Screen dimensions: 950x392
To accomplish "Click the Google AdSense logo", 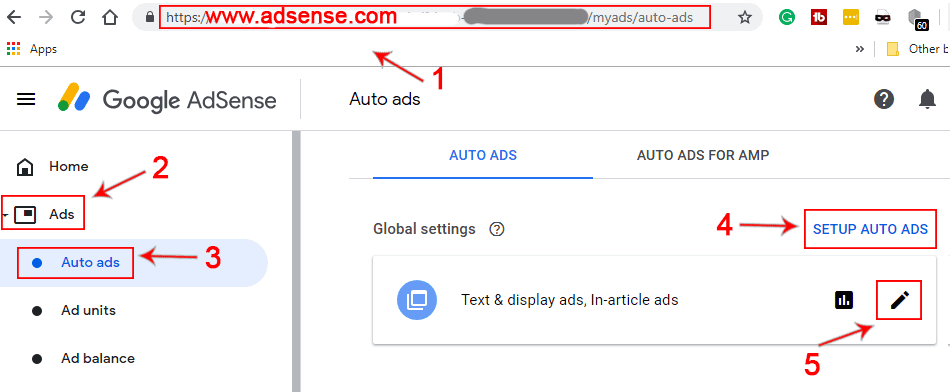I will [x=167, y=99].
